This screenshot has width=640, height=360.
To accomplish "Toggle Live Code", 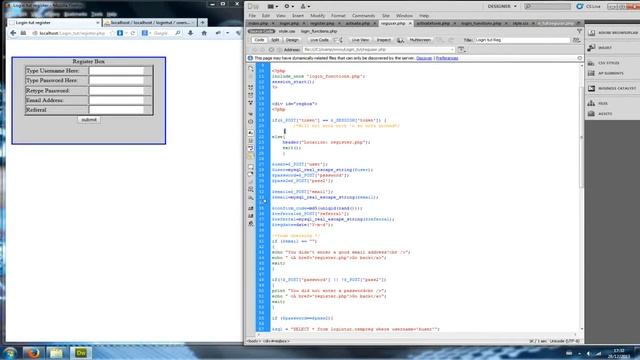I will [319, 40].
